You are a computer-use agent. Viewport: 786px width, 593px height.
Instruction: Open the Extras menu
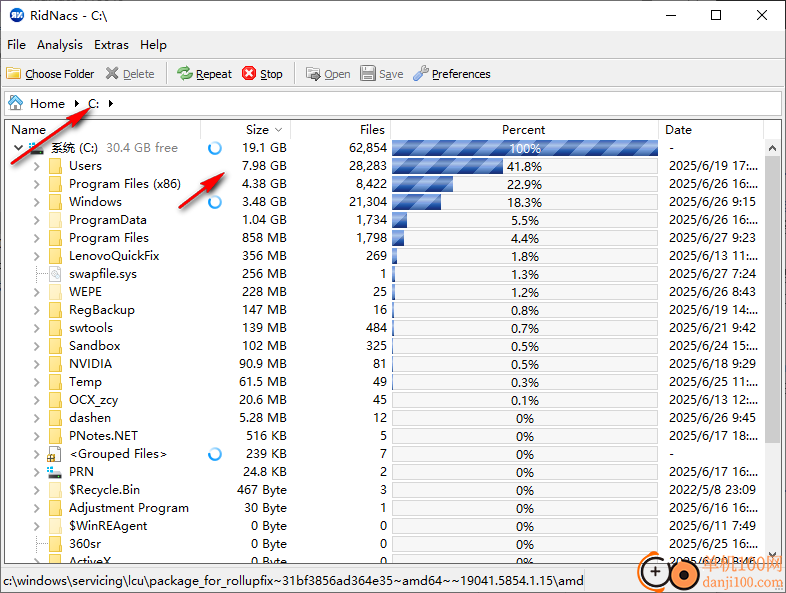[x=111, y=45]
